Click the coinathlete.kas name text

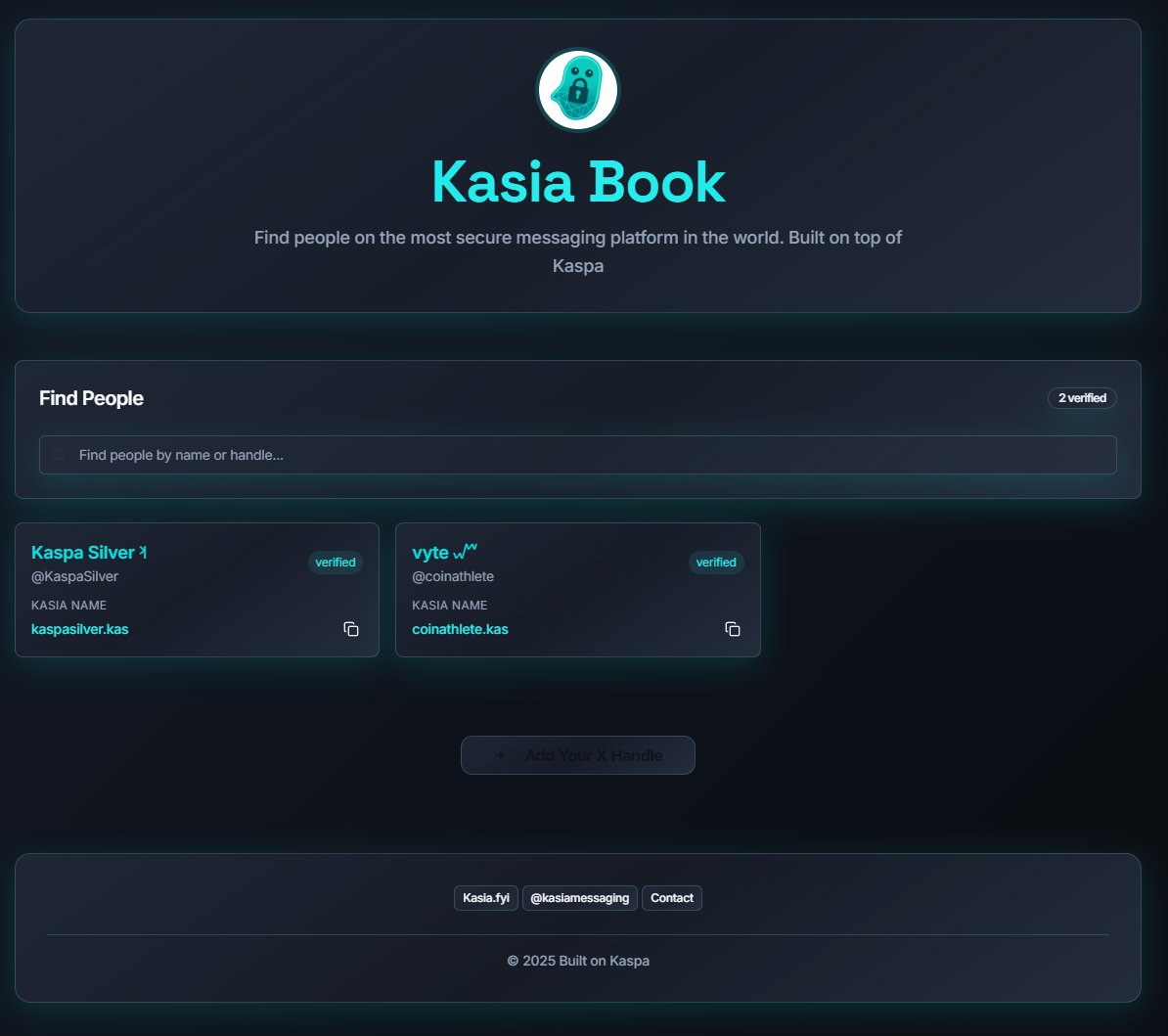click(461, 629)
